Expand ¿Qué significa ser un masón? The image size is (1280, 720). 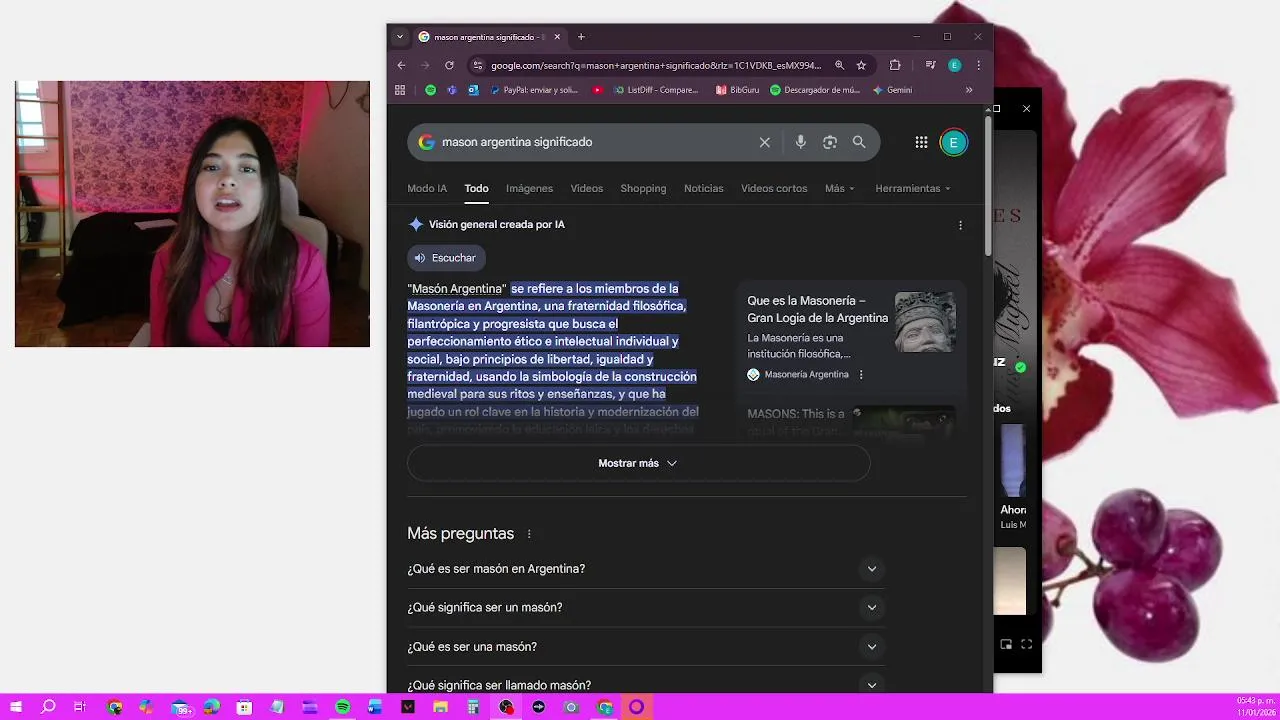tap(645, 607)
